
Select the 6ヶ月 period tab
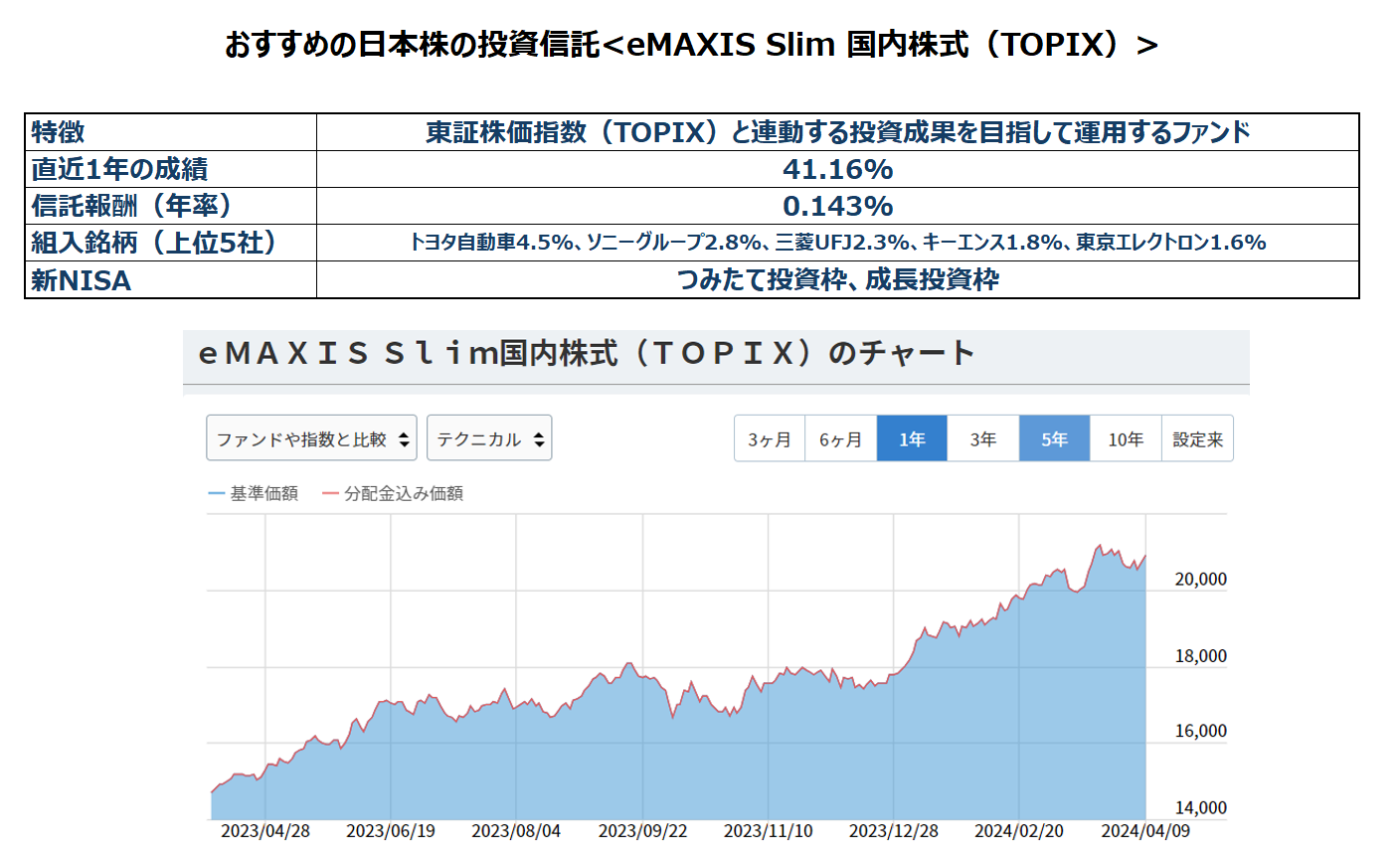[840, 438]
